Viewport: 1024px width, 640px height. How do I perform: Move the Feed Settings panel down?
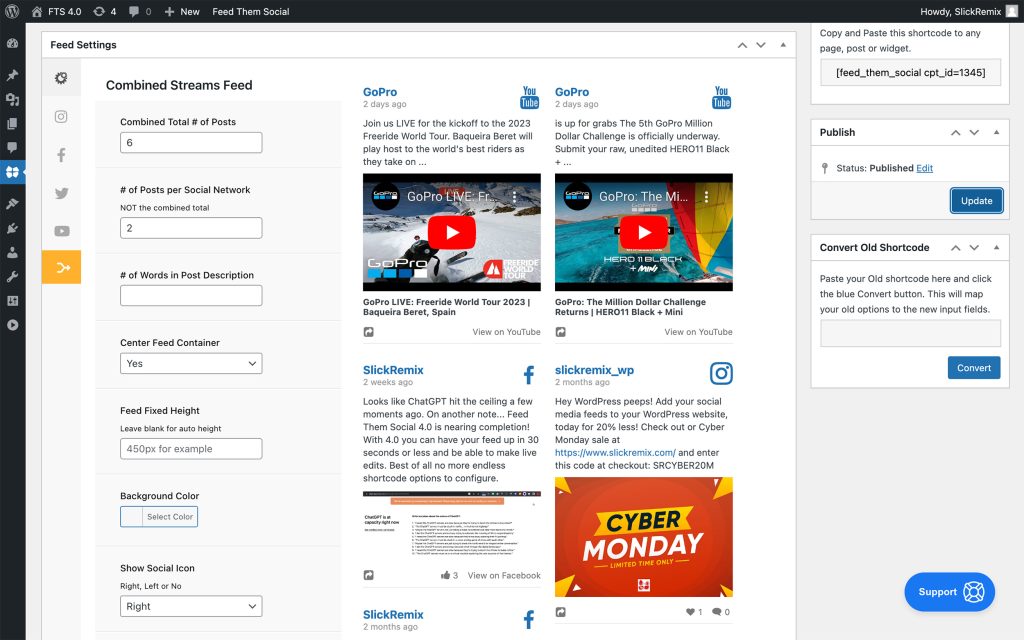(x=761, y=45)
